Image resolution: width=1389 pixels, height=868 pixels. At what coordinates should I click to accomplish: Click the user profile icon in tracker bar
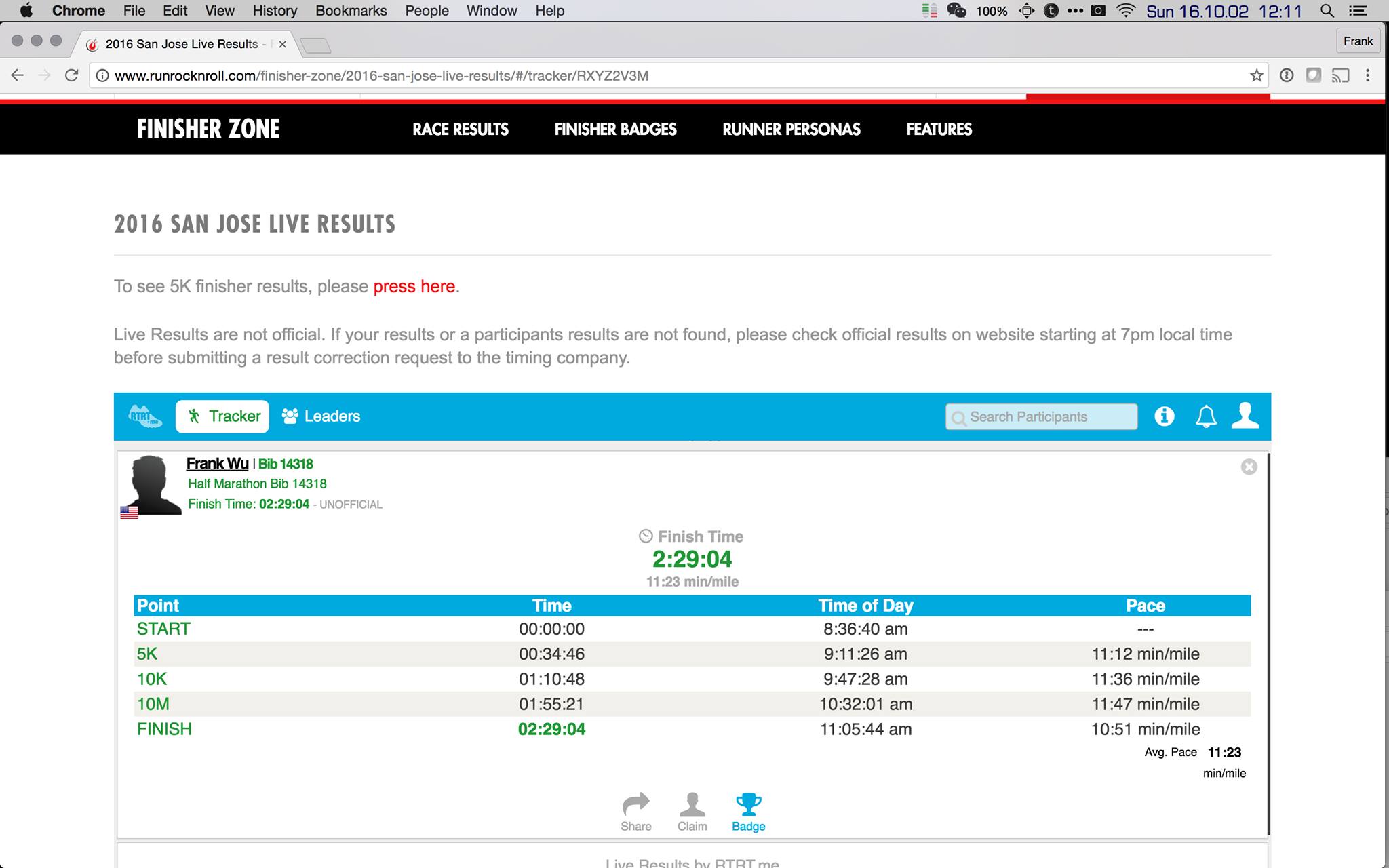[x=1245, y=416]
